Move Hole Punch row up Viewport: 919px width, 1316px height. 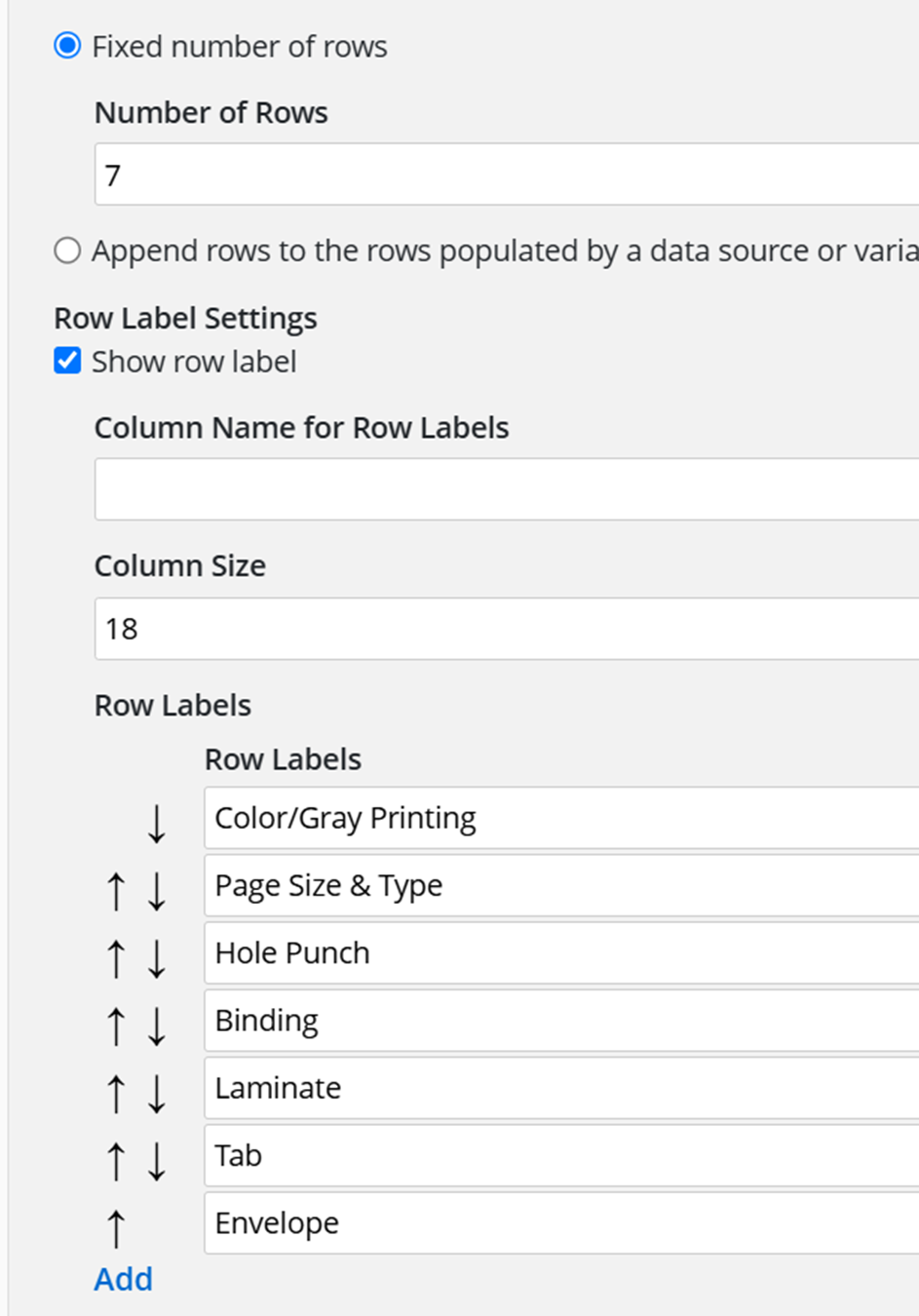[x=116, y=958]
